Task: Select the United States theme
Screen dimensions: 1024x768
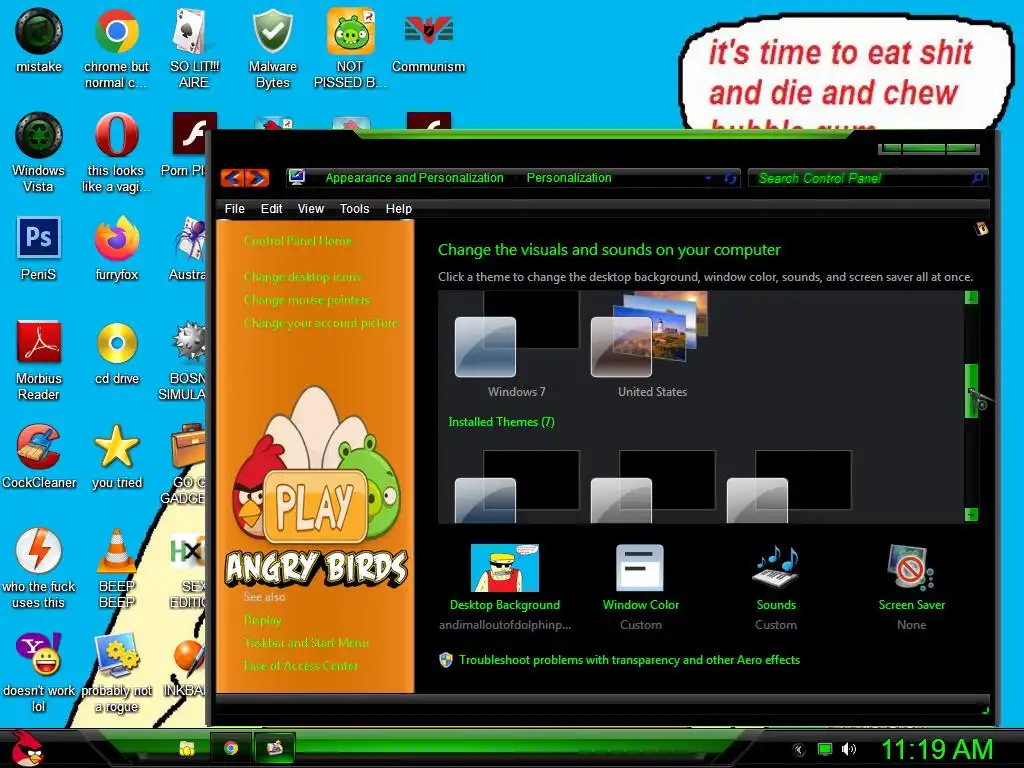Action: click(652, 346)
